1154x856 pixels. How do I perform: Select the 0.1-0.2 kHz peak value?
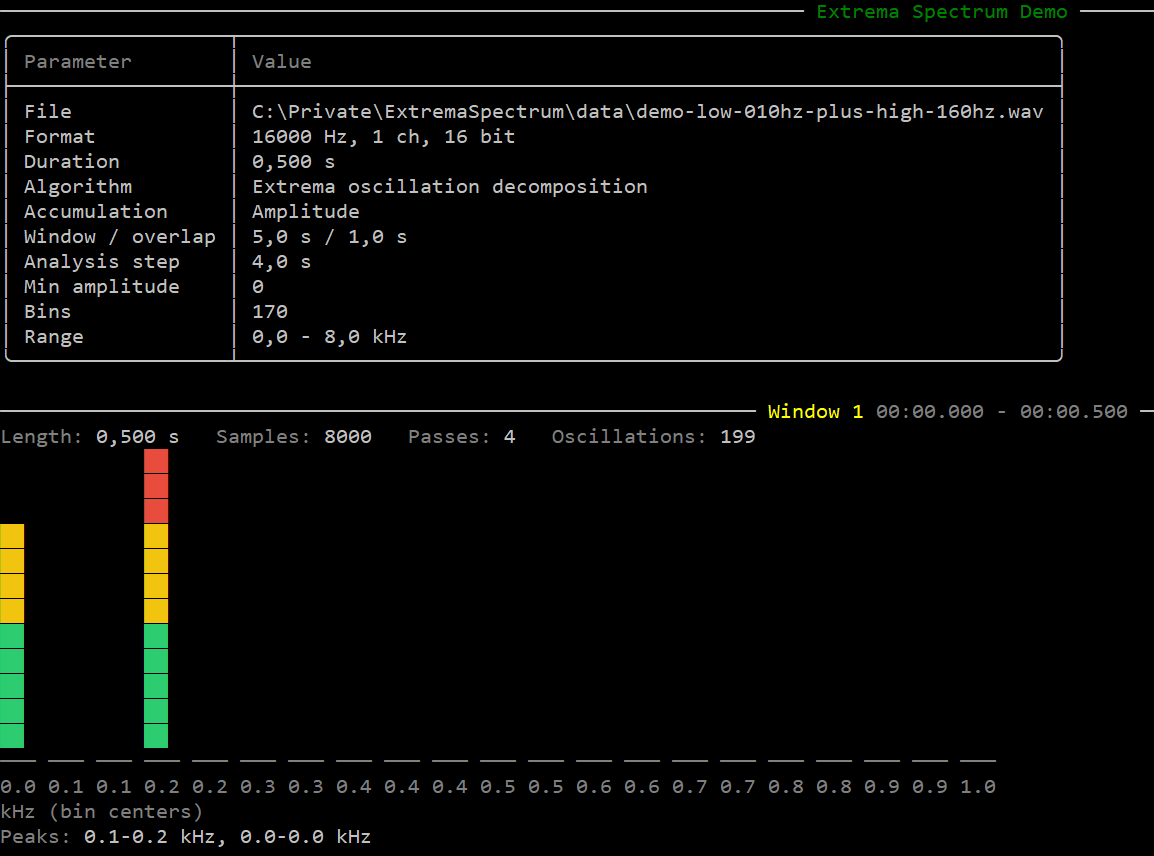click(x=149, y=837)
